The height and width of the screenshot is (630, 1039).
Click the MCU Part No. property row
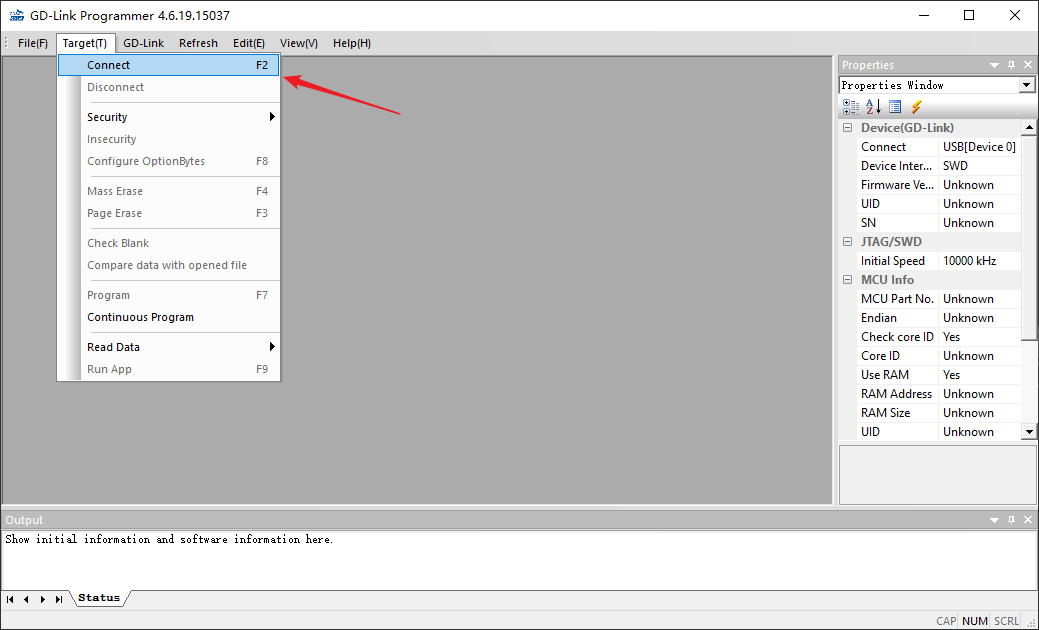938,299
